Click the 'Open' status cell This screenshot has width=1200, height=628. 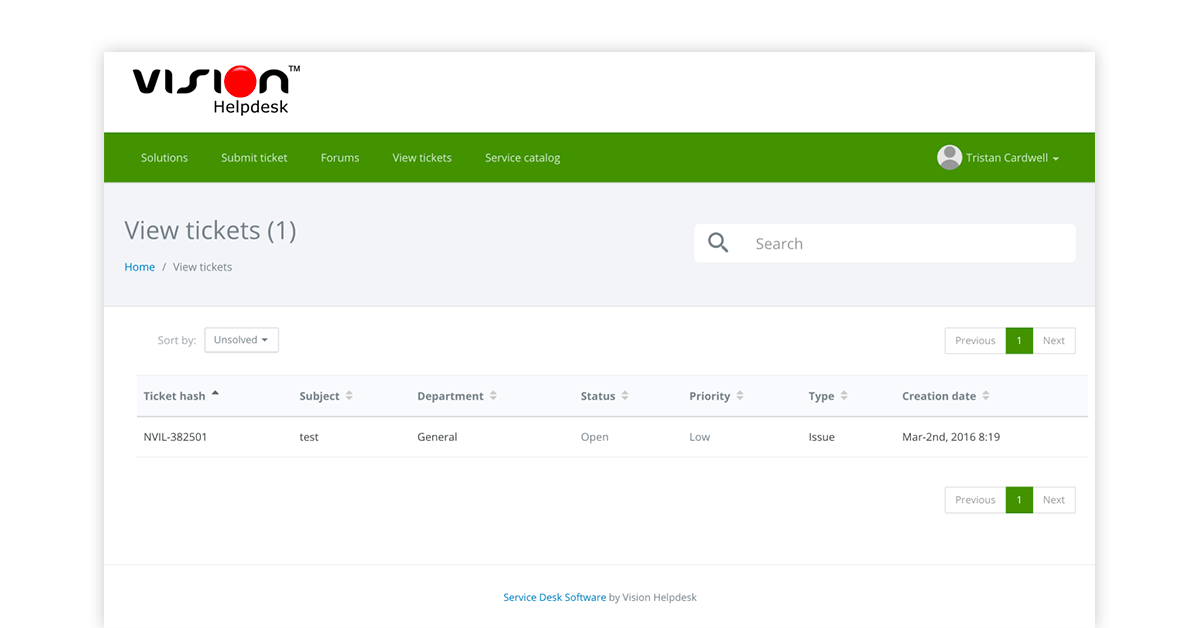coord(594,437)
